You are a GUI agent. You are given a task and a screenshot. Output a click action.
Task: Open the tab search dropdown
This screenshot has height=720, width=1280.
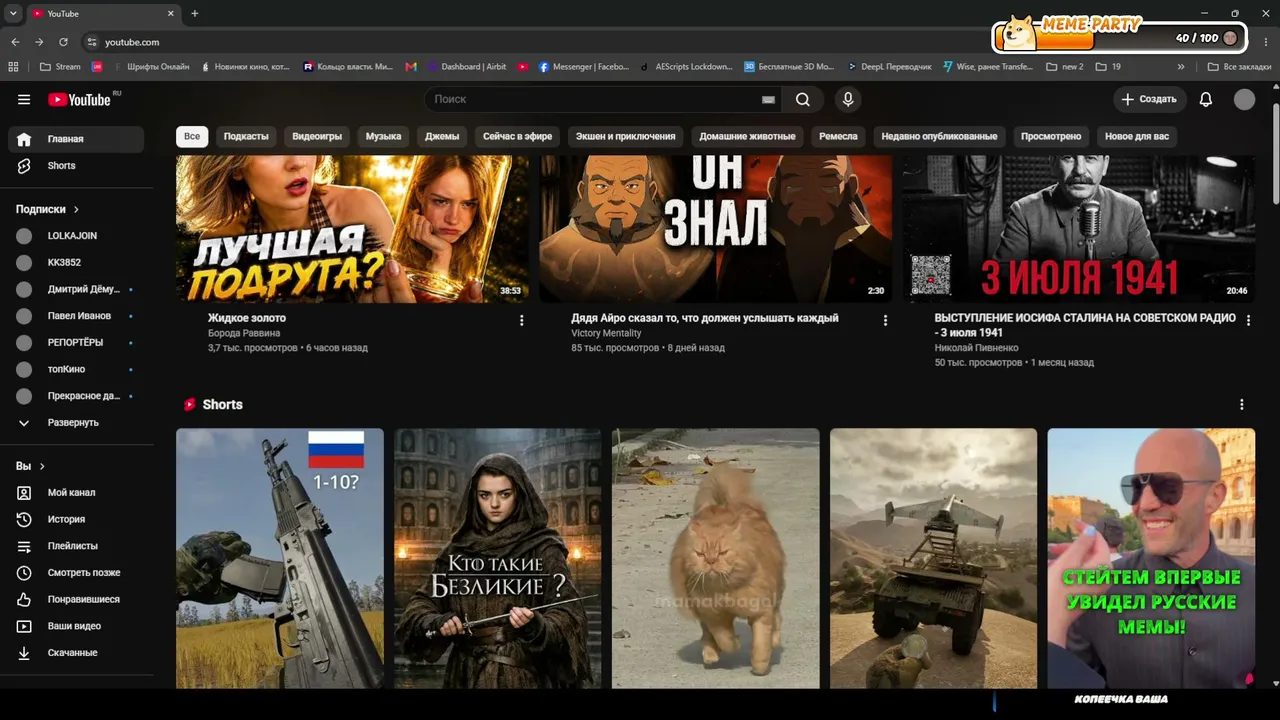(x=13, y=14)
